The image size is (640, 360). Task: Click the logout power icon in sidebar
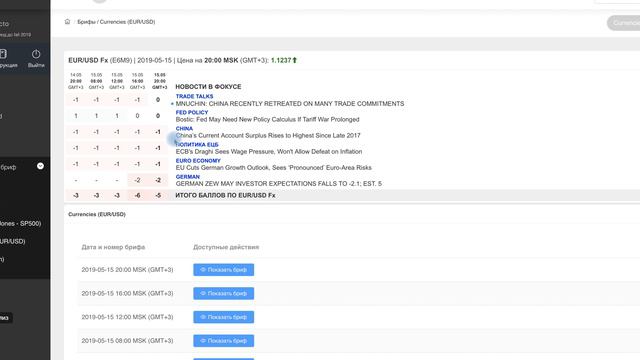(x=36, y=54)
